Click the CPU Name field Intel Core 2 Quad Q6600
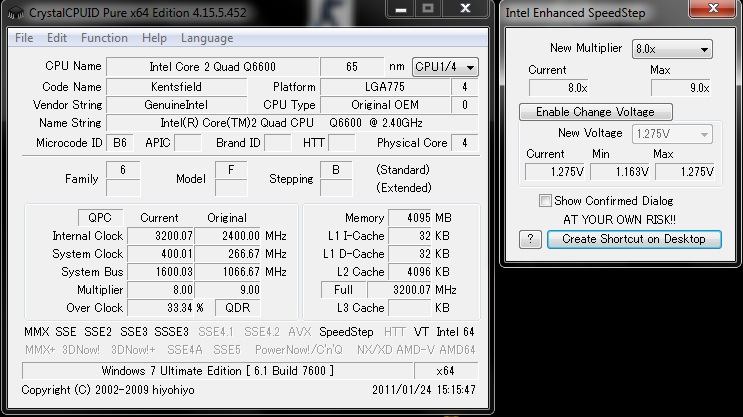The width and height of the screenshot is (743, 417). coord(212,67)
